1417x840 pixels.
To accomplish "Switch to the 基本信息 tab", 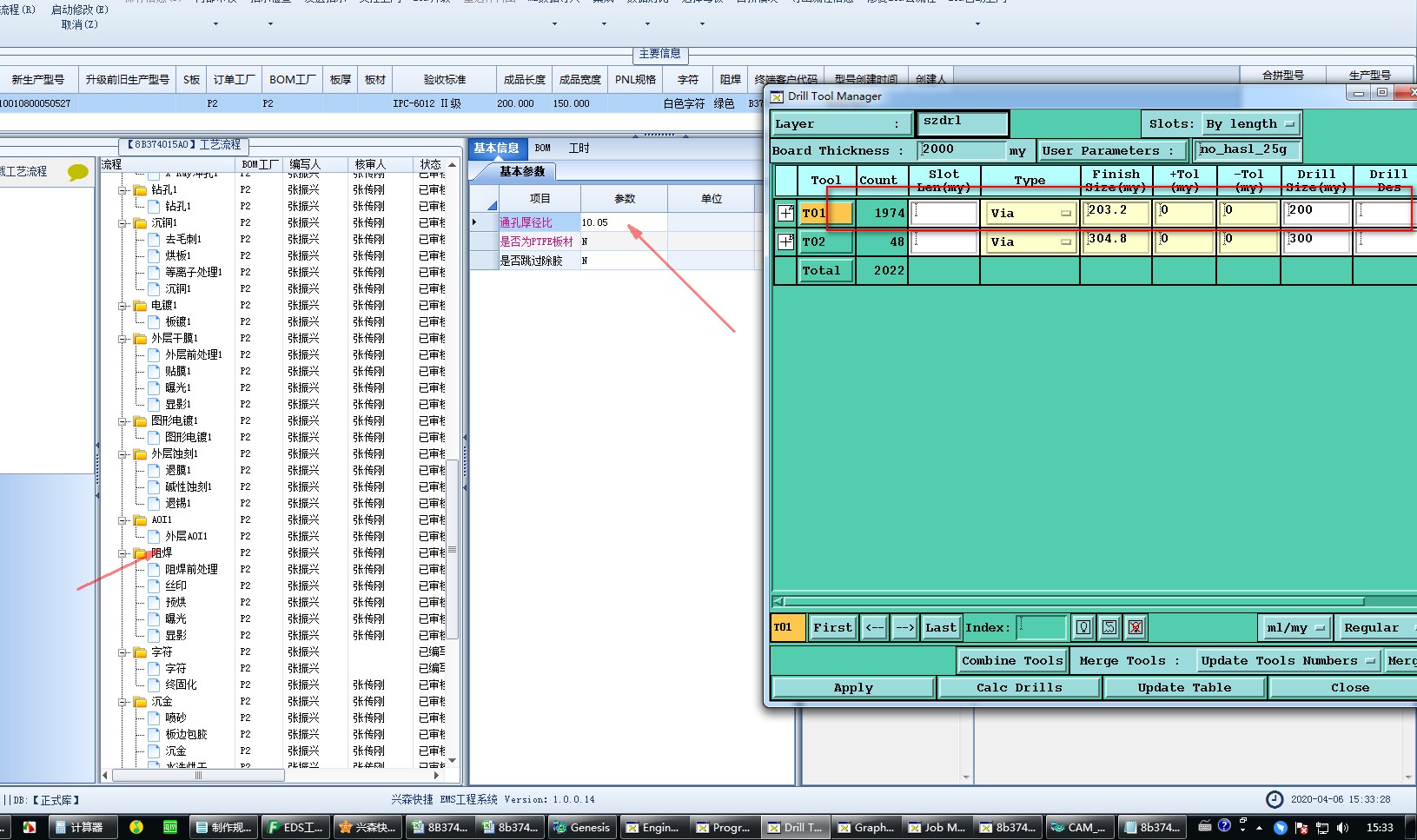I will (x=496, y=149).
